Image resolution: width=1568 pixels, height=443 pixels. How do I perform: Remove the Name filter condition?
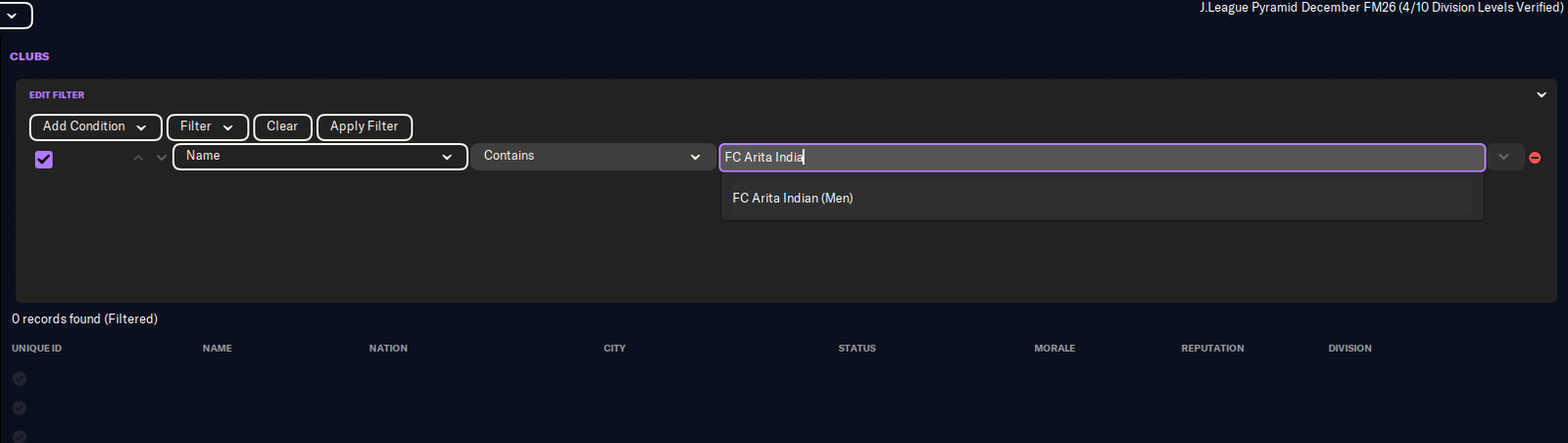coord(1535,158)
